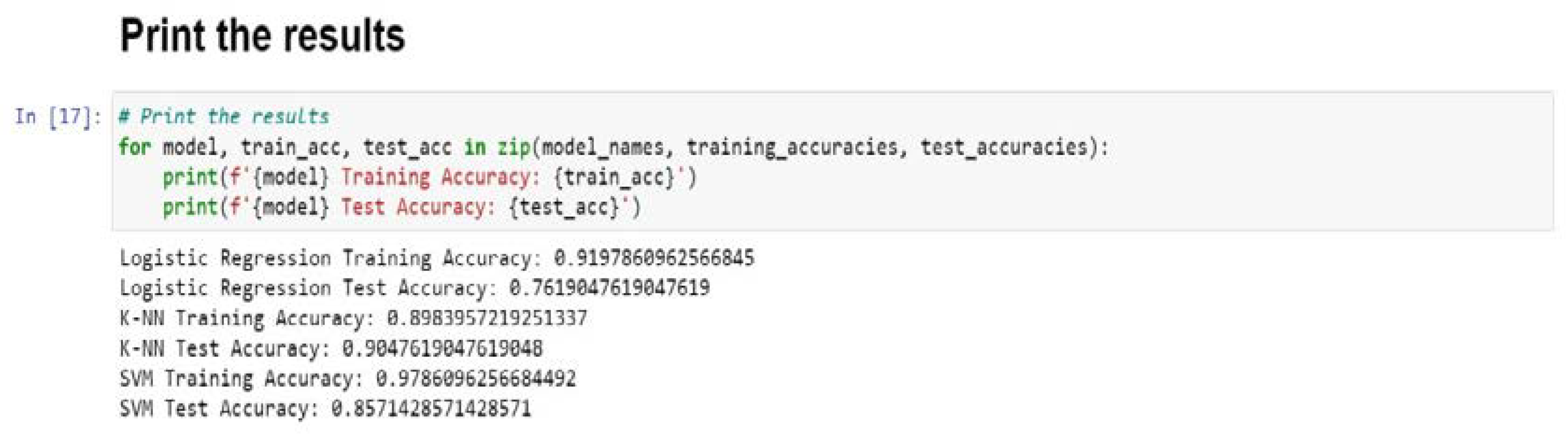Click the "# Print the results" code comment
This screenshot has height=441, width=1568.
(223, 115)
